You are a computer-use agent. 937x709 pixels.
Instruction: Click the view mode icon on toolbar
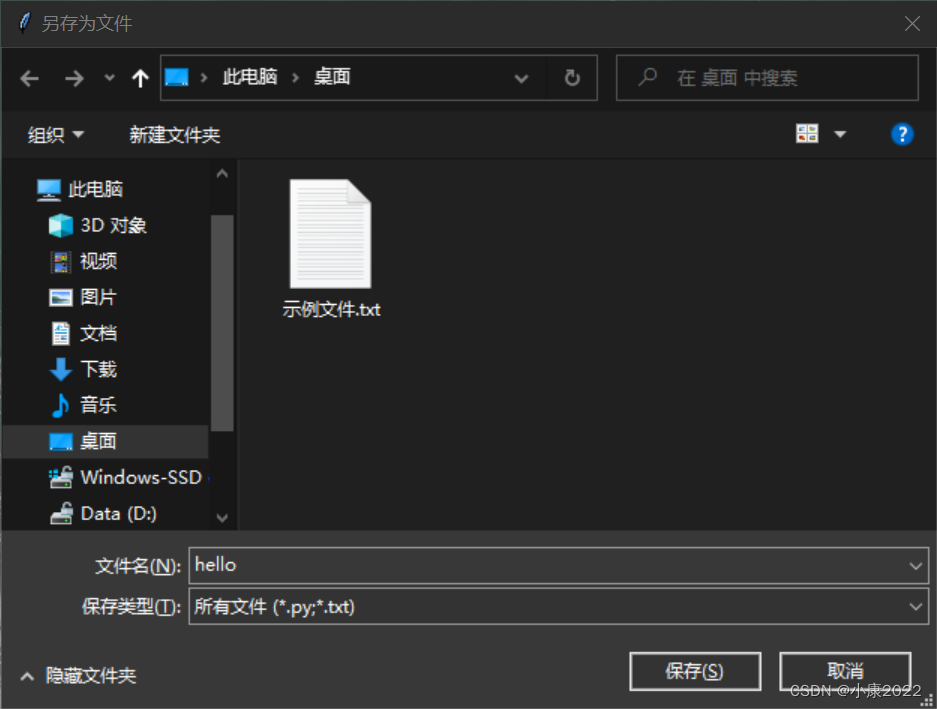click(807, 133)
